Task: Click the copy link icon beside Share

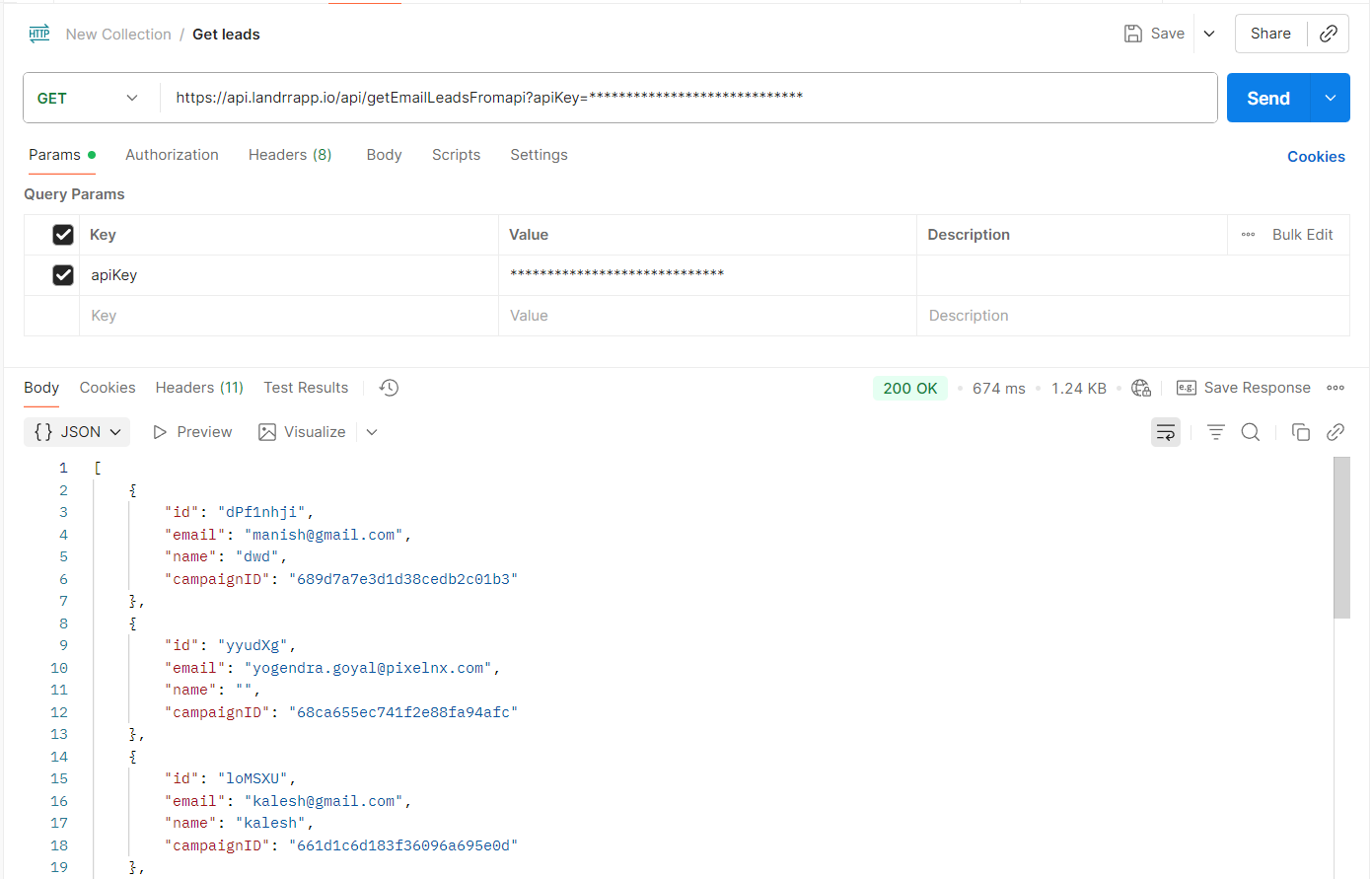Action: pos(1329,34)
